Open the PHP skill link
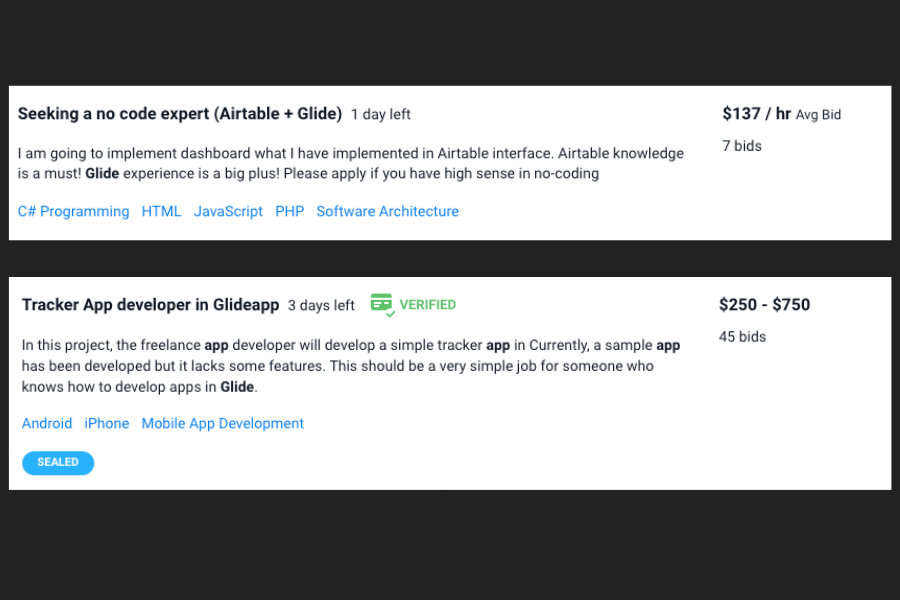Screen dimensions: 900x600 click(290, 211)
